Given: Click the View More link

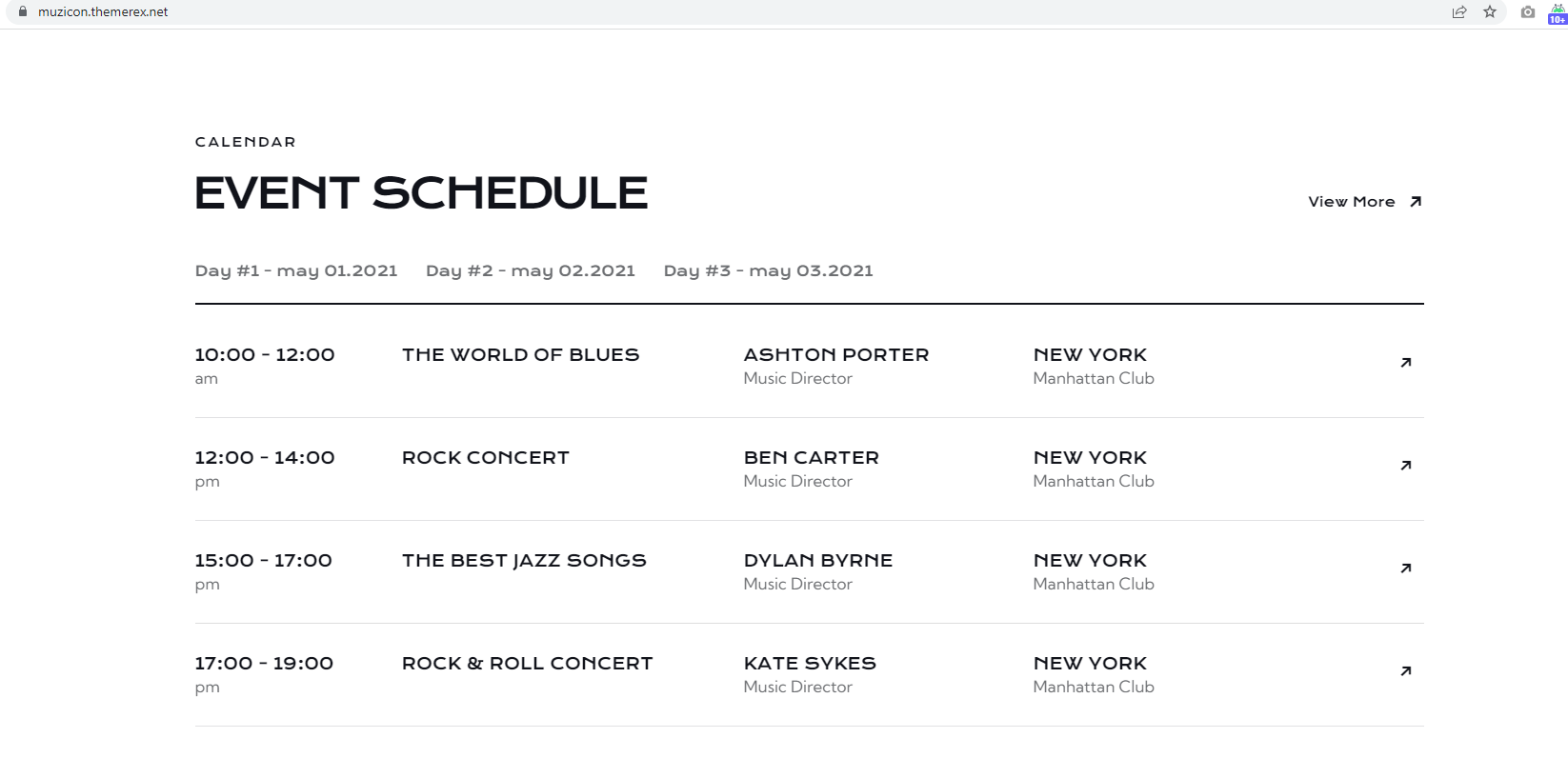Looking at the screenshot, I should coord(1365,202).
